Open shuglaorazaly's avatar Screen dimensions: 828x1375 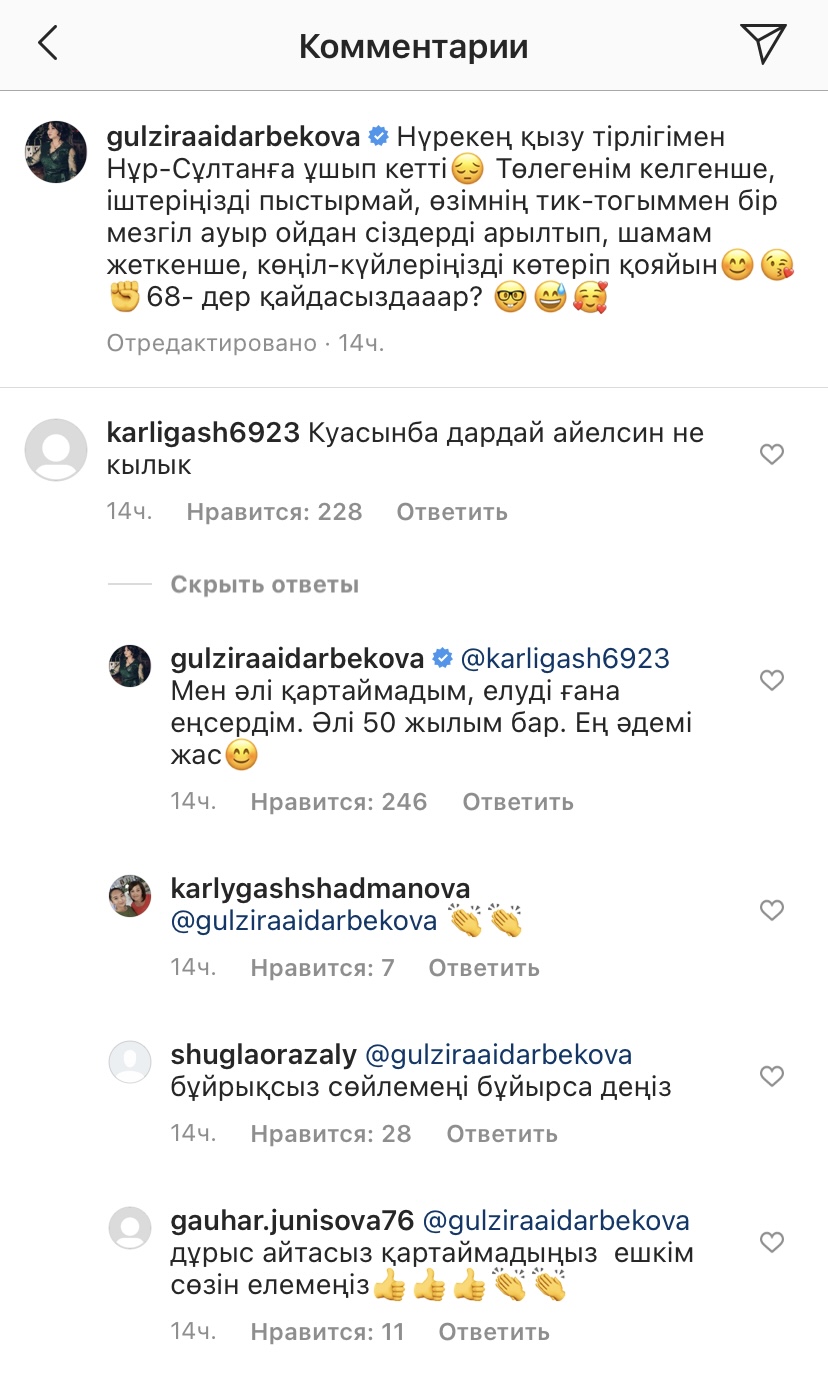pos(130,1062)
